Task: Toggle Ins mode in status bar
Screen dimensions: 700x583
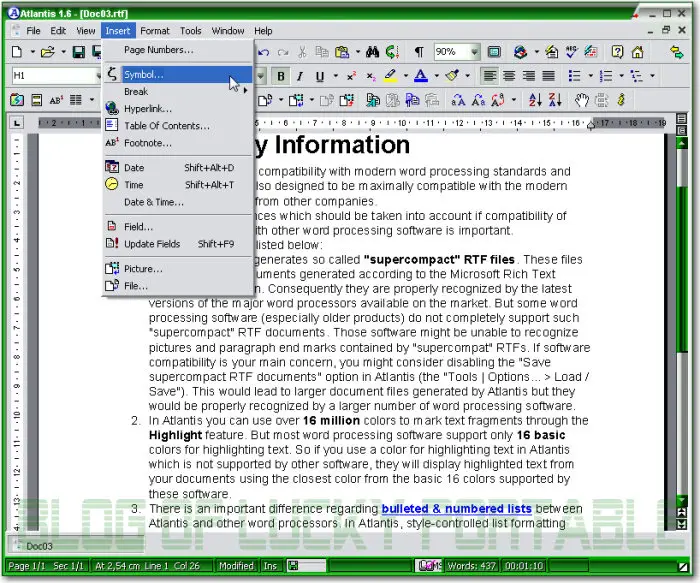Action: (x=270, y=566)
